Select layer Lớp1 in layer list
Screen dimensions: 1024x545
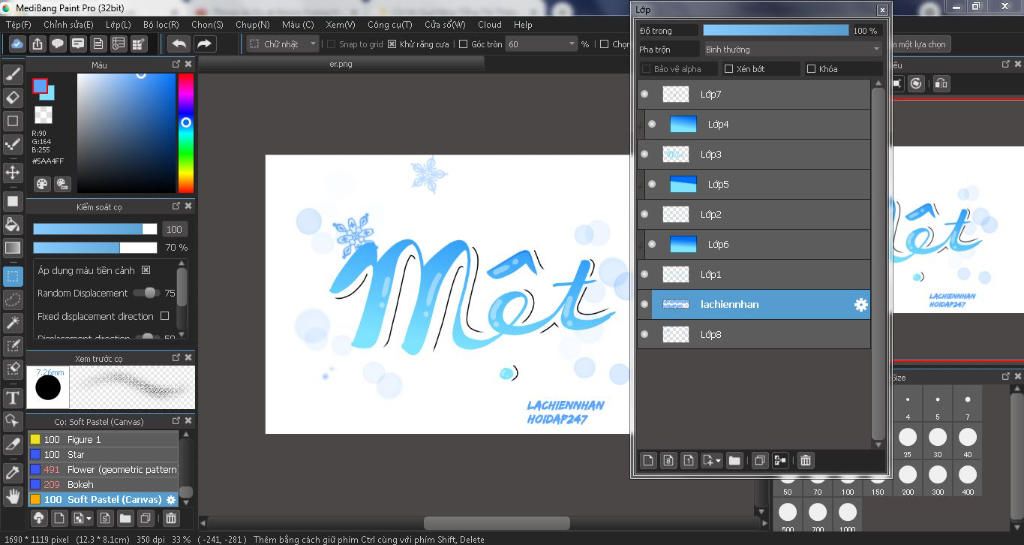754,274
